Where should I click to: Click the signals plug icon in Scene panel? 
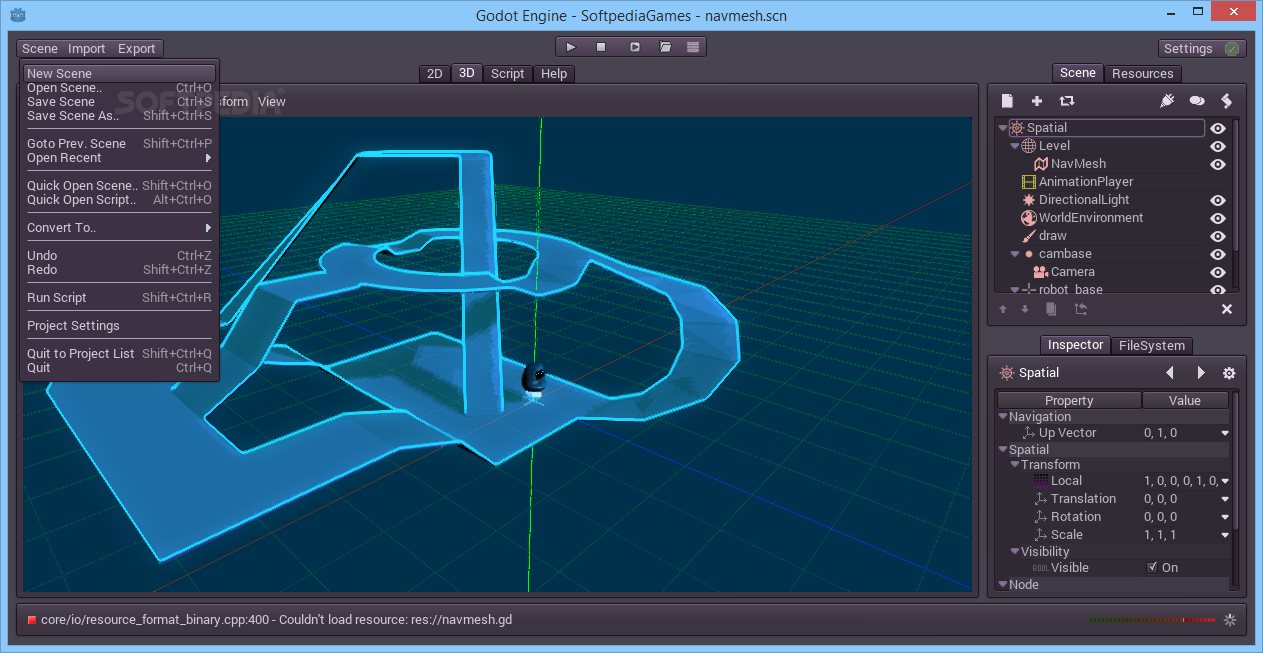pyautogui.click(x=1166, y=101)
